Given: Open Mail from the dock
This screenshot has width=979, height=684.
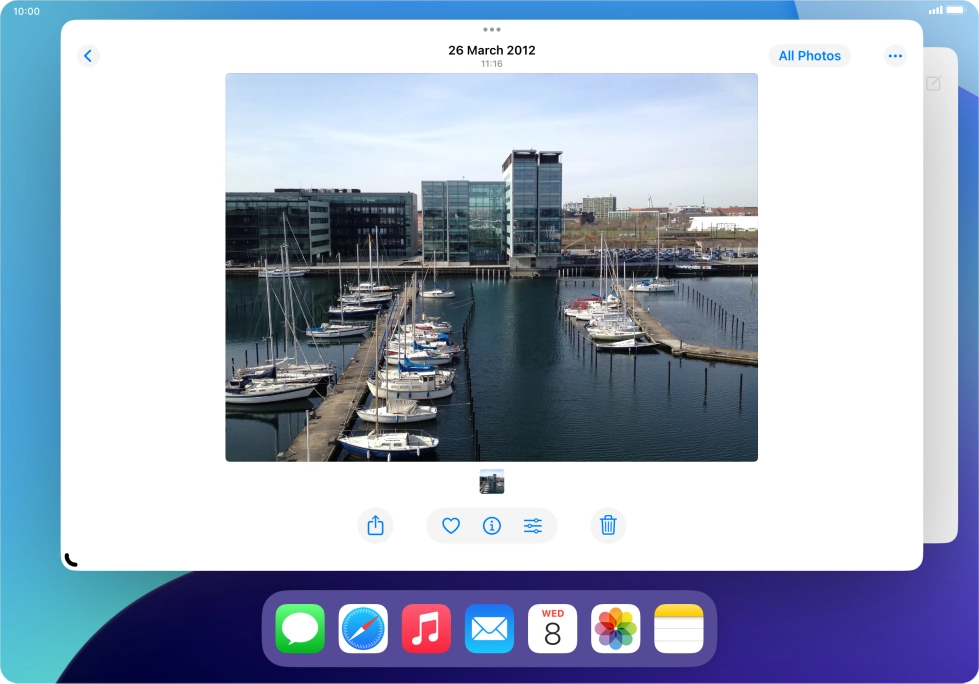Looking at the screenshot, I should (x=489, y=628).
